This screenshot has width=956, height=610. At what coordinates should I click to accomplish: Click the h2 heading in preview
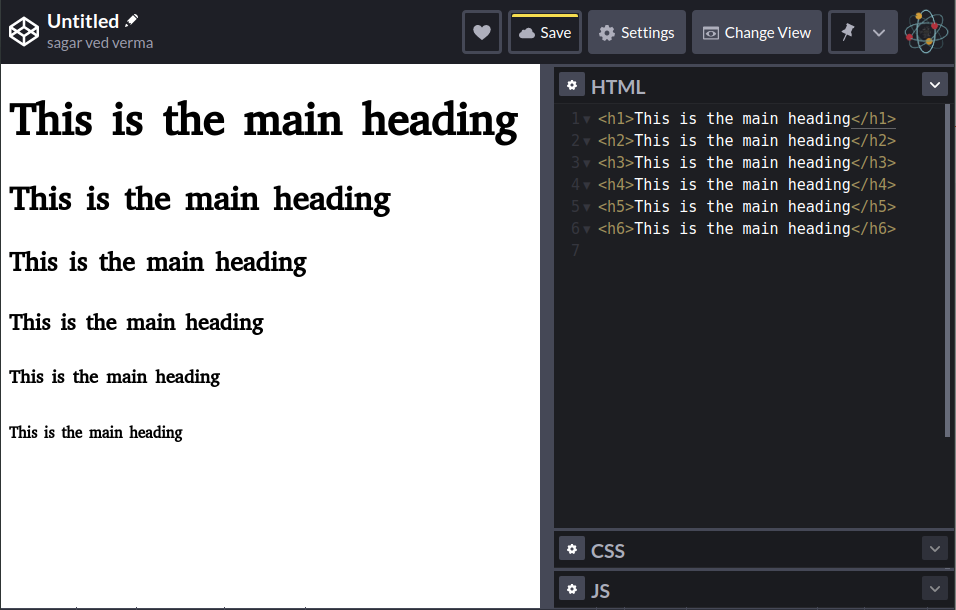[x=200, y=200]
